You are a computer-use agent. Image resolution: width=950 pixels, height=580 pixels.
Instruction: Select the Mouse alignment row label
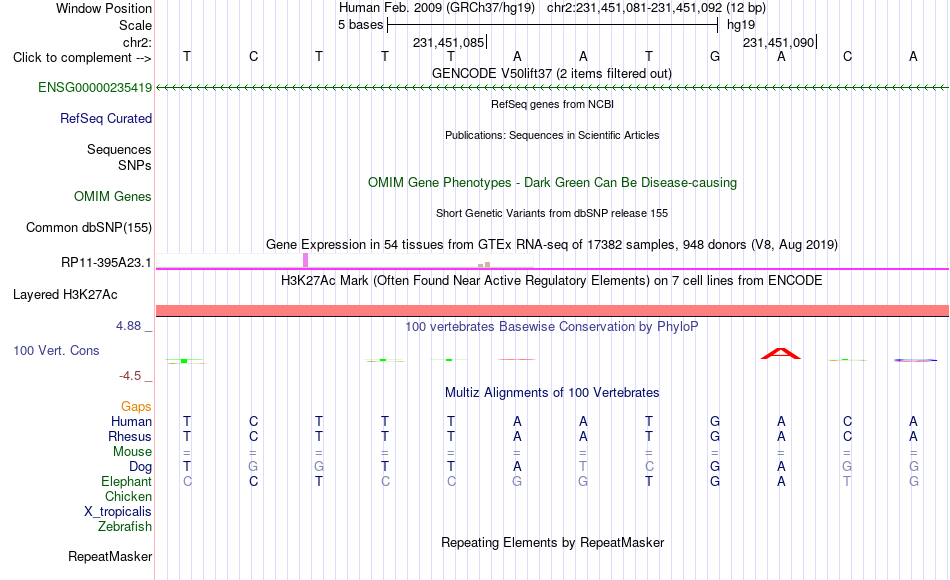[x=132, y=452]
